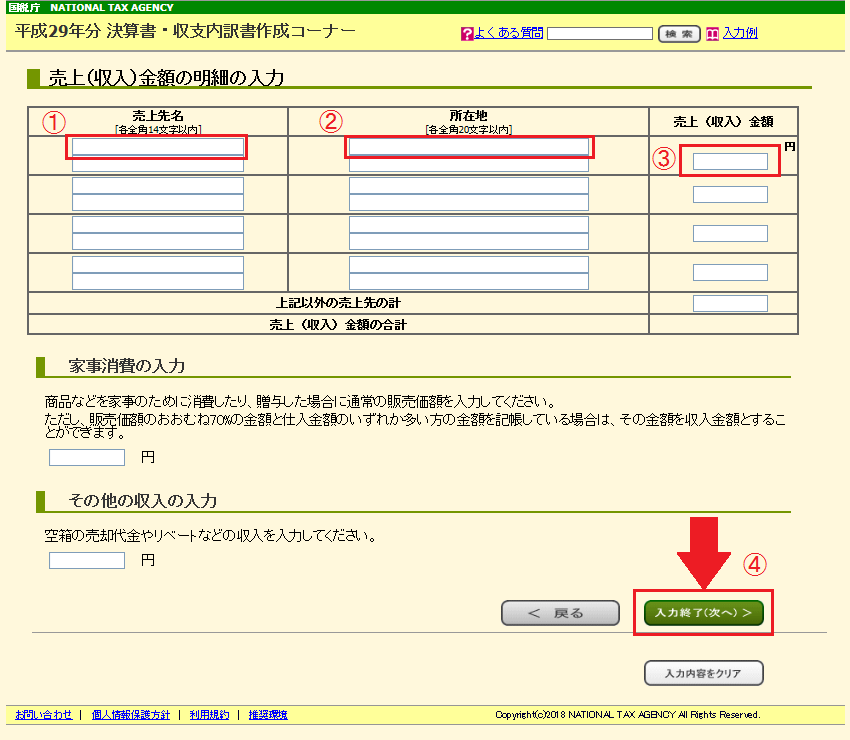Click the 上記以外の売上先の計 amount field
Screen dimensions: 850x740
730,304
